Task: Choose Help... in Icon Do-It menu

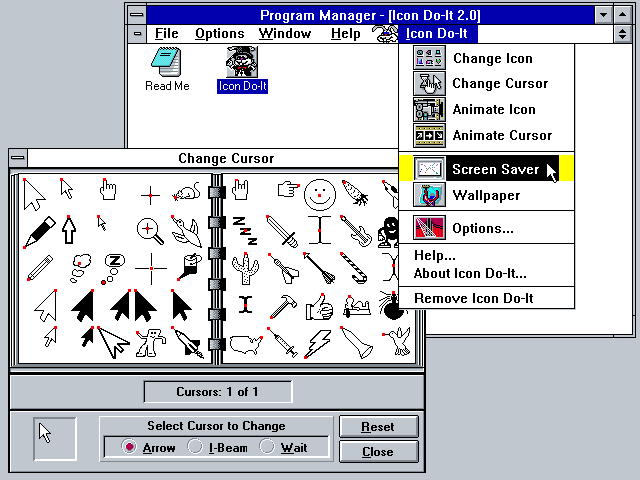Action: coord(487,256)
